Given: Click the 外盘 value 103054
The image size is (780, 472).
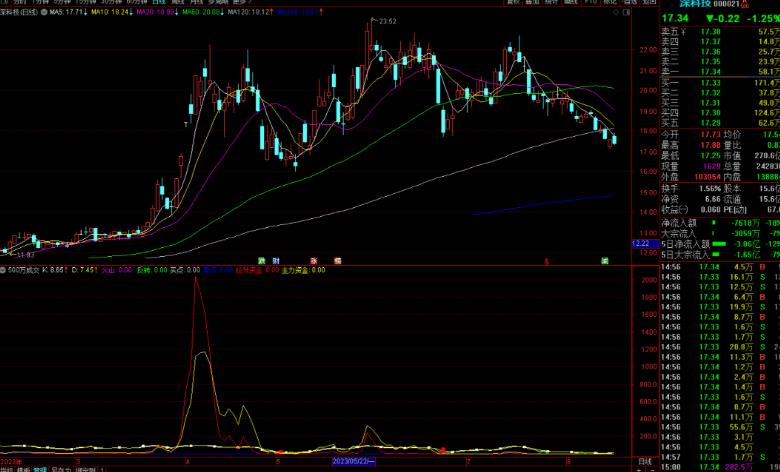Looking at the screenshot, I should pos(707,177).
